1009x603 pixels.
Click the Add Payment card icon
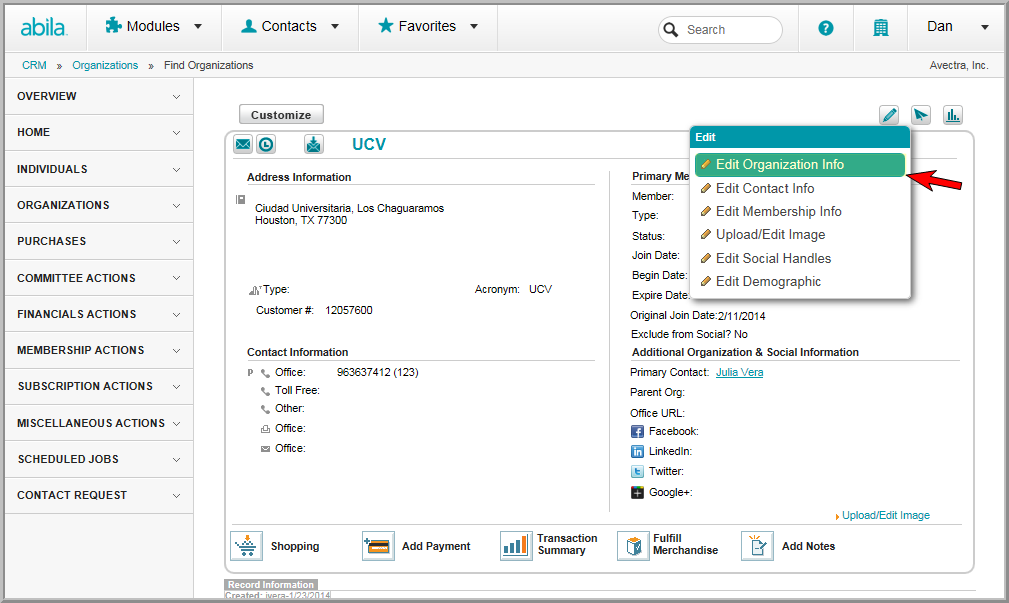(x=378, y=546)
